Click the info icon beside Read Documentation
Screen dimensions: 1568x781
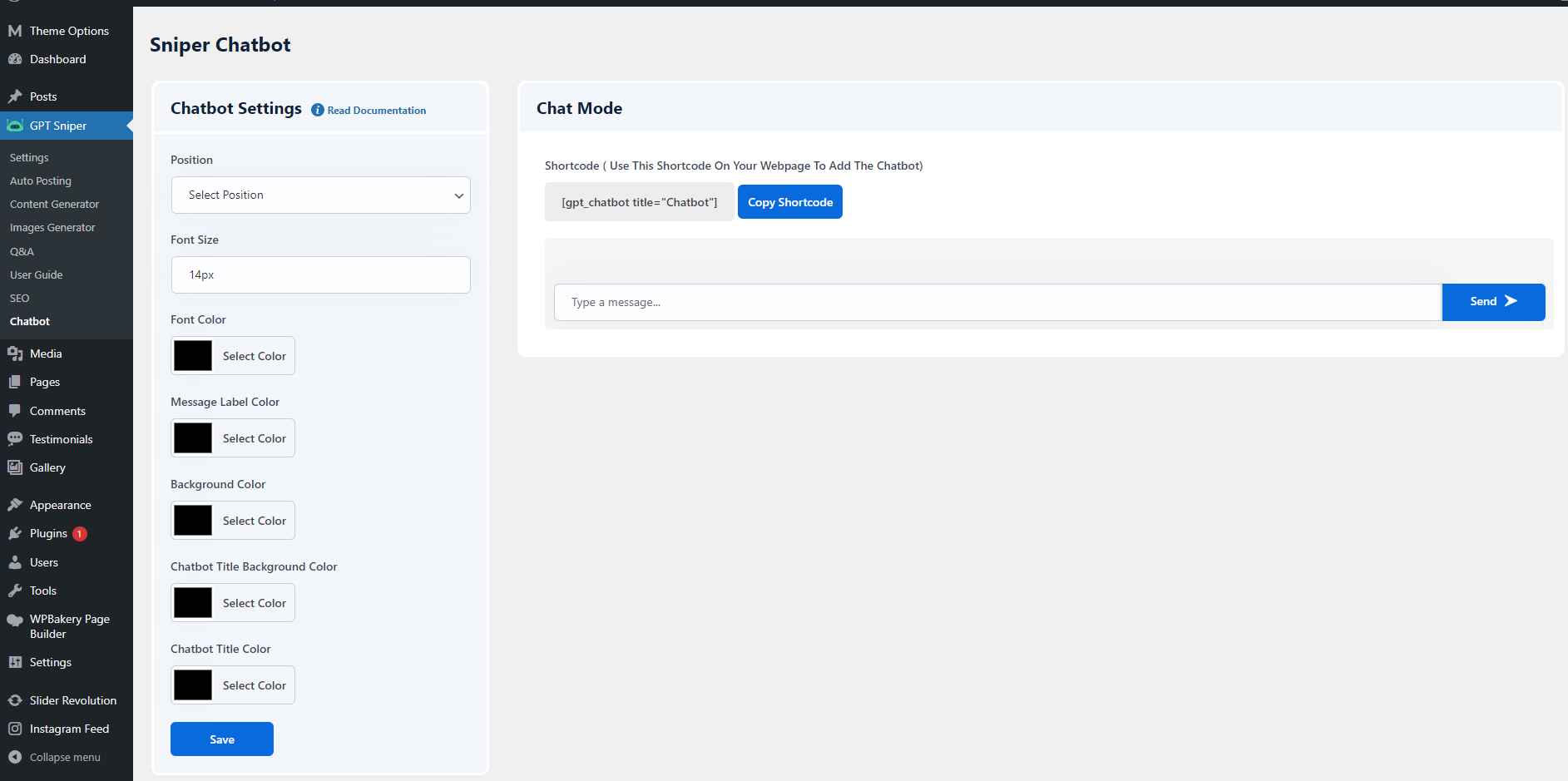click(318, 110)
